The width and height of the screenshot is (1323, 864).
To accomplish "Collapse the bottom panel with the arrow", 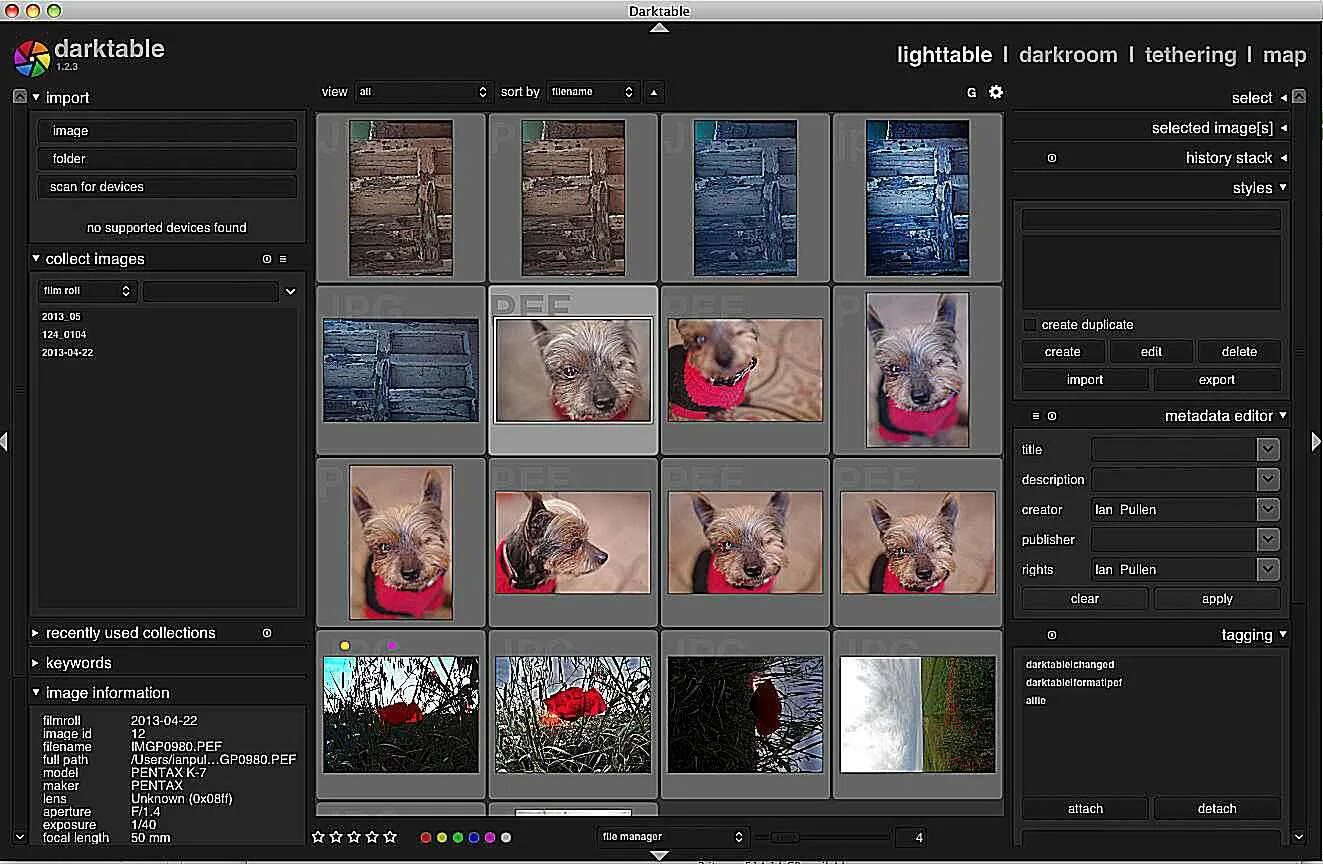I will point(659,856).
